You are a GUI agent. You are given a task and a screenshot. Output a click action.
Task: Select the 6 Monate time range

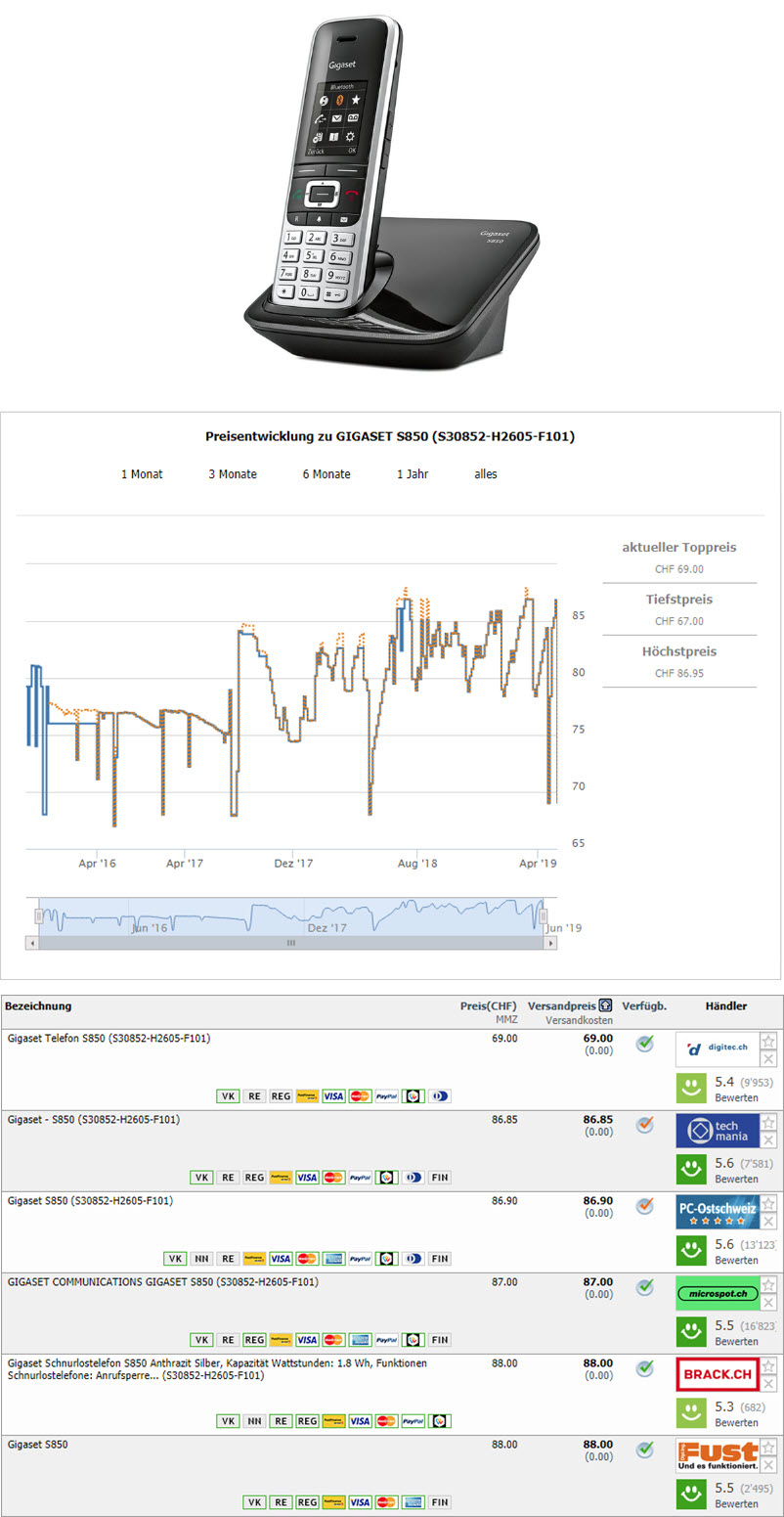[327, 474]
